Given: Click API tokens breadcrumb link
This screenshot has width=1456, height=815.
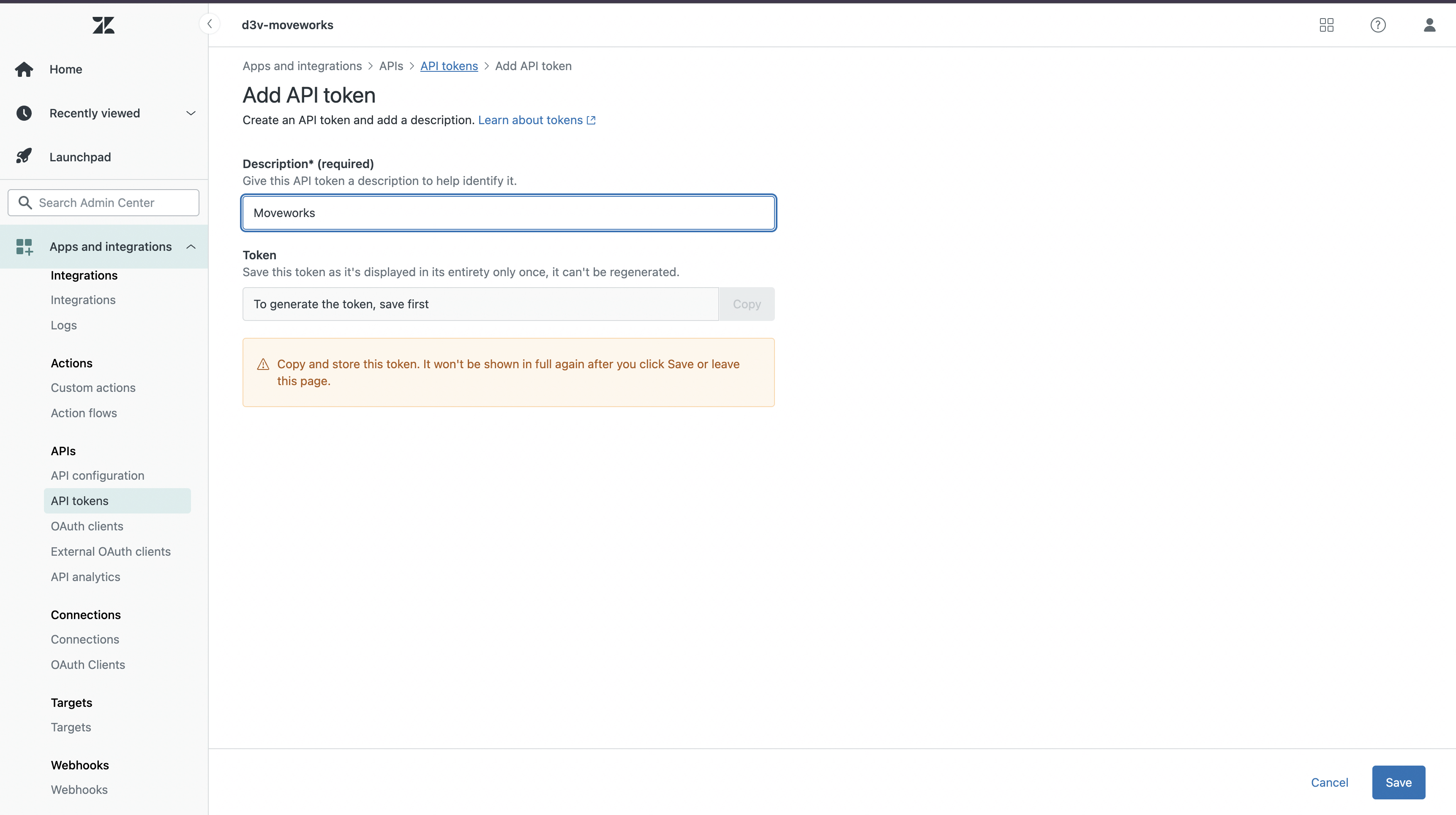Looking at the screenshot, I should pyautogui.click(x=449, y=65).
